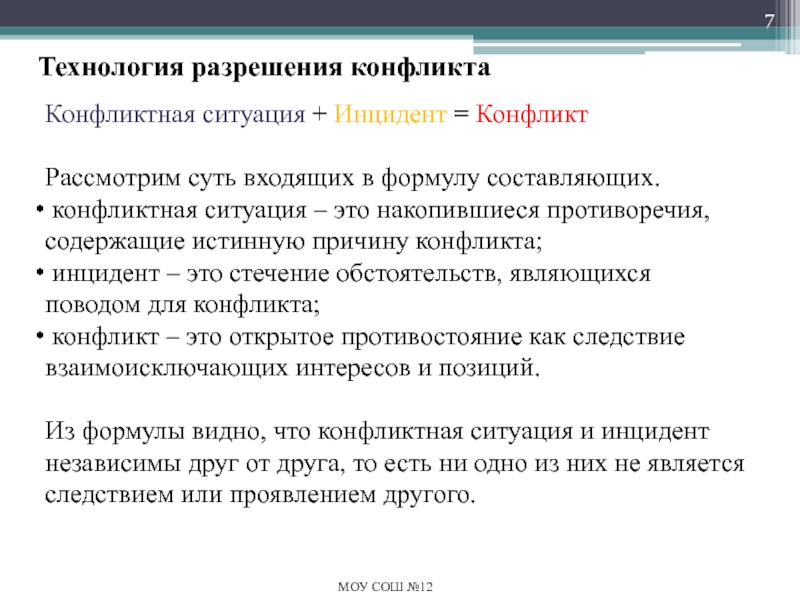The height and width of the screenshot is (600, 800).
Task: Click the bullet marker before 'конфликт – это открытое'
Action: click(x=38, y=336)
